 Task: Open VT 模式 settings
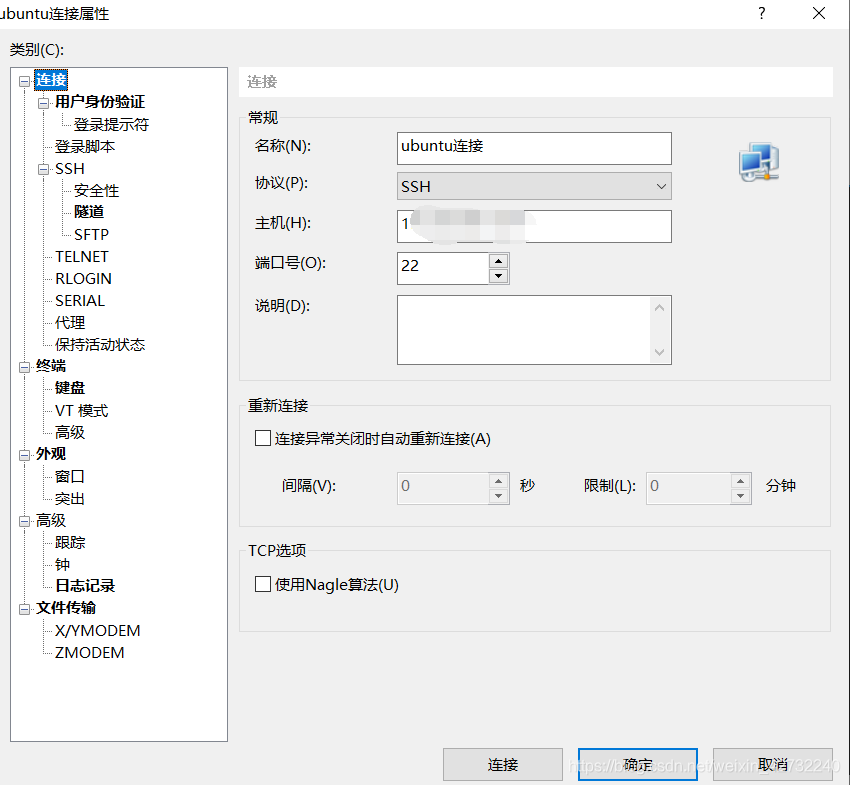pyautogui.click(x=81, y=410)
